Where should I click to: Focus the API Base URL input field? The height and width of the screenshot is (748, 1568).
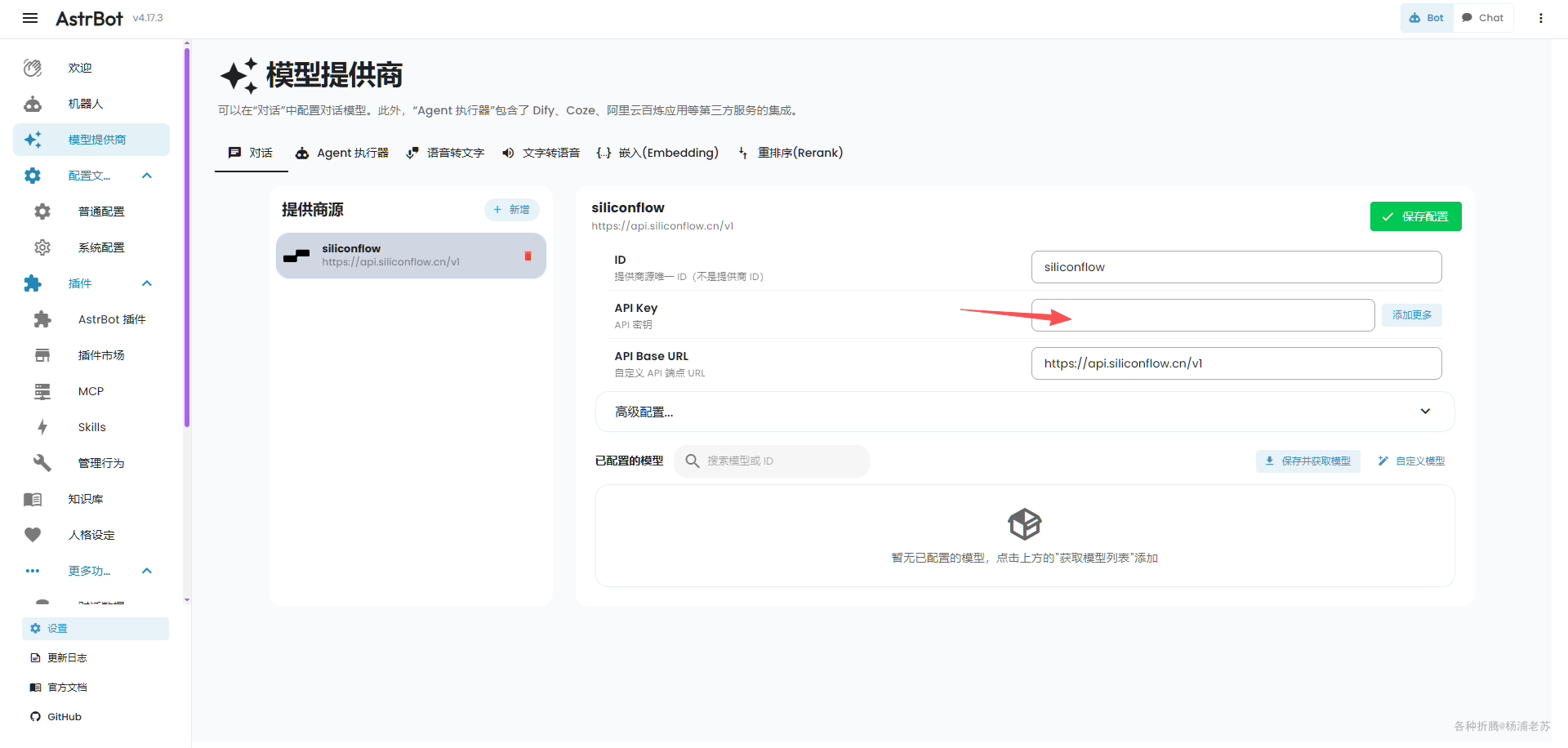click(1236, 363)
